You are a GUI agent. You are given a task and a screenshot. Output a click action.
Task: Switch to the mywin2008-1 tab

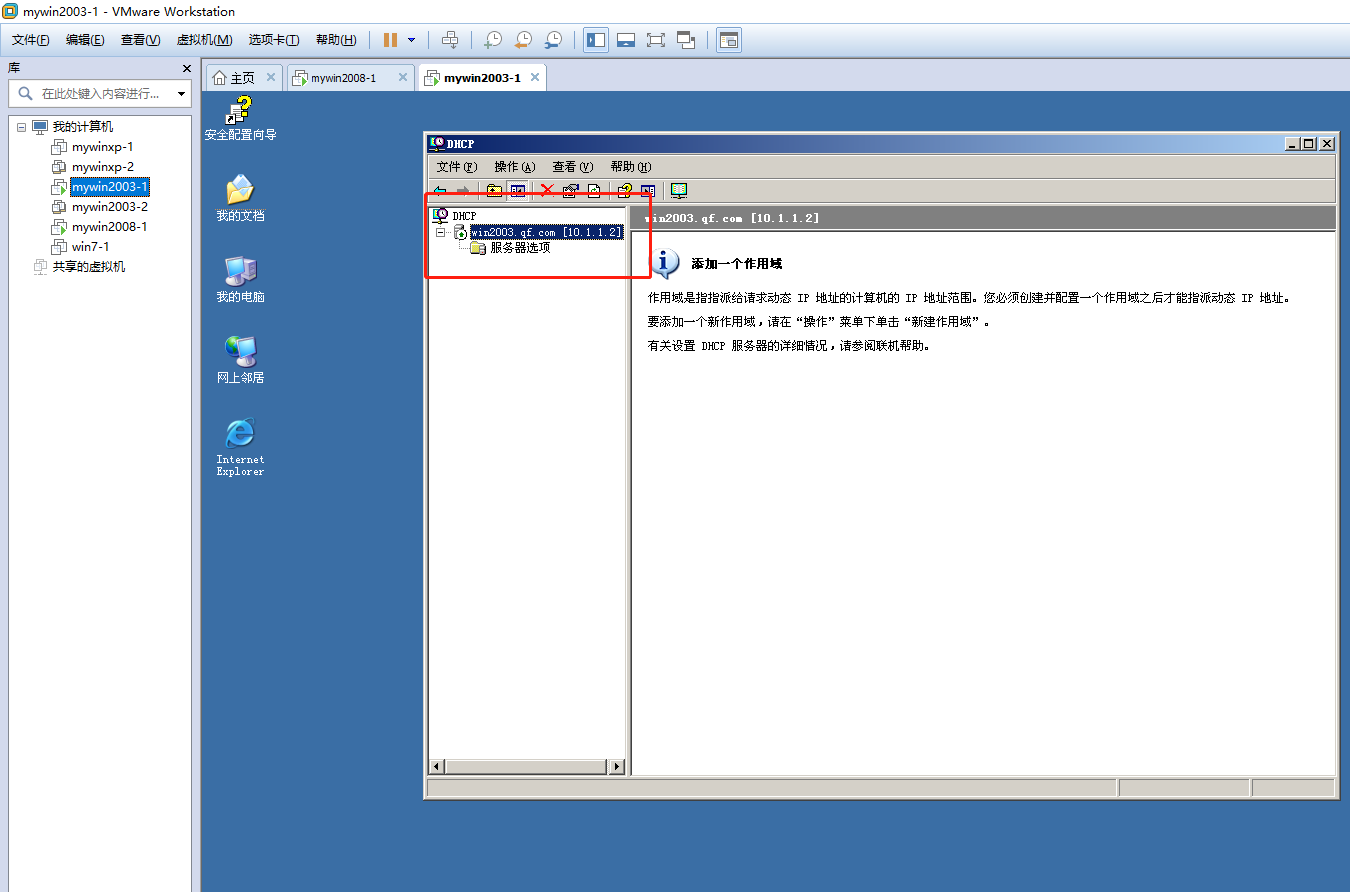point(343,78)
